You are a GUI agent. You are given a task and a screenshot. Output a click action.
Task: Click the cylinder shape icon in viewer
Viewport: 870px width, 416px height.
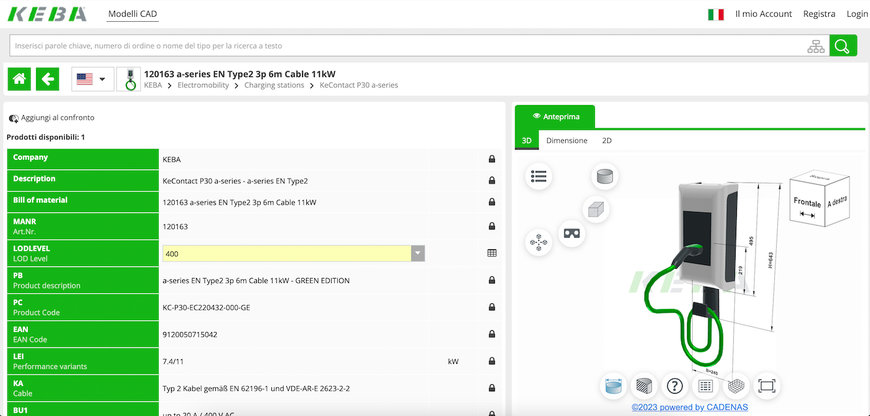[605, 177]
